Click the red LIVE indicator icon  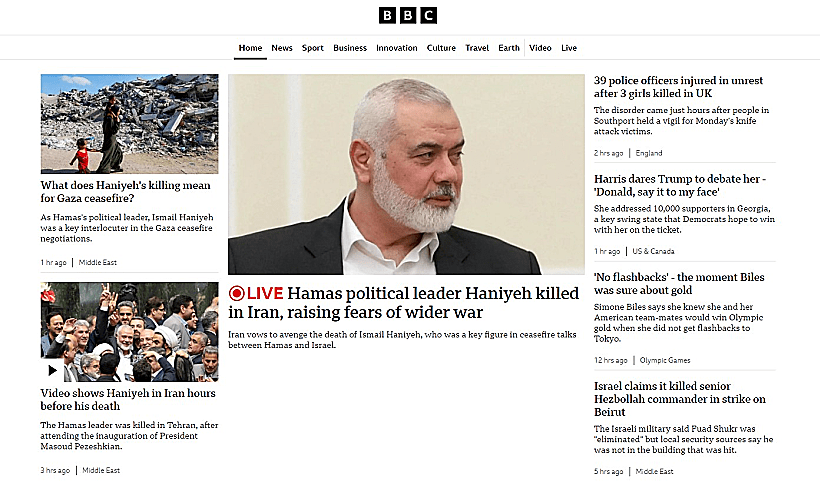pos(236,293)
